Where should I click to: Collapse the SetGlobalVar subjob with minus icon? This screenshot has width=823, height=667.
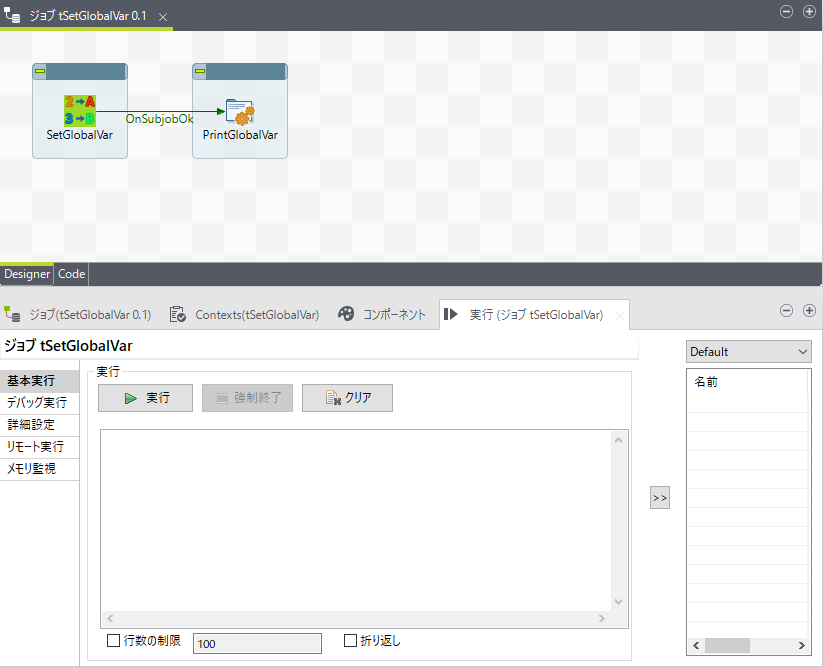click(40, 71)
